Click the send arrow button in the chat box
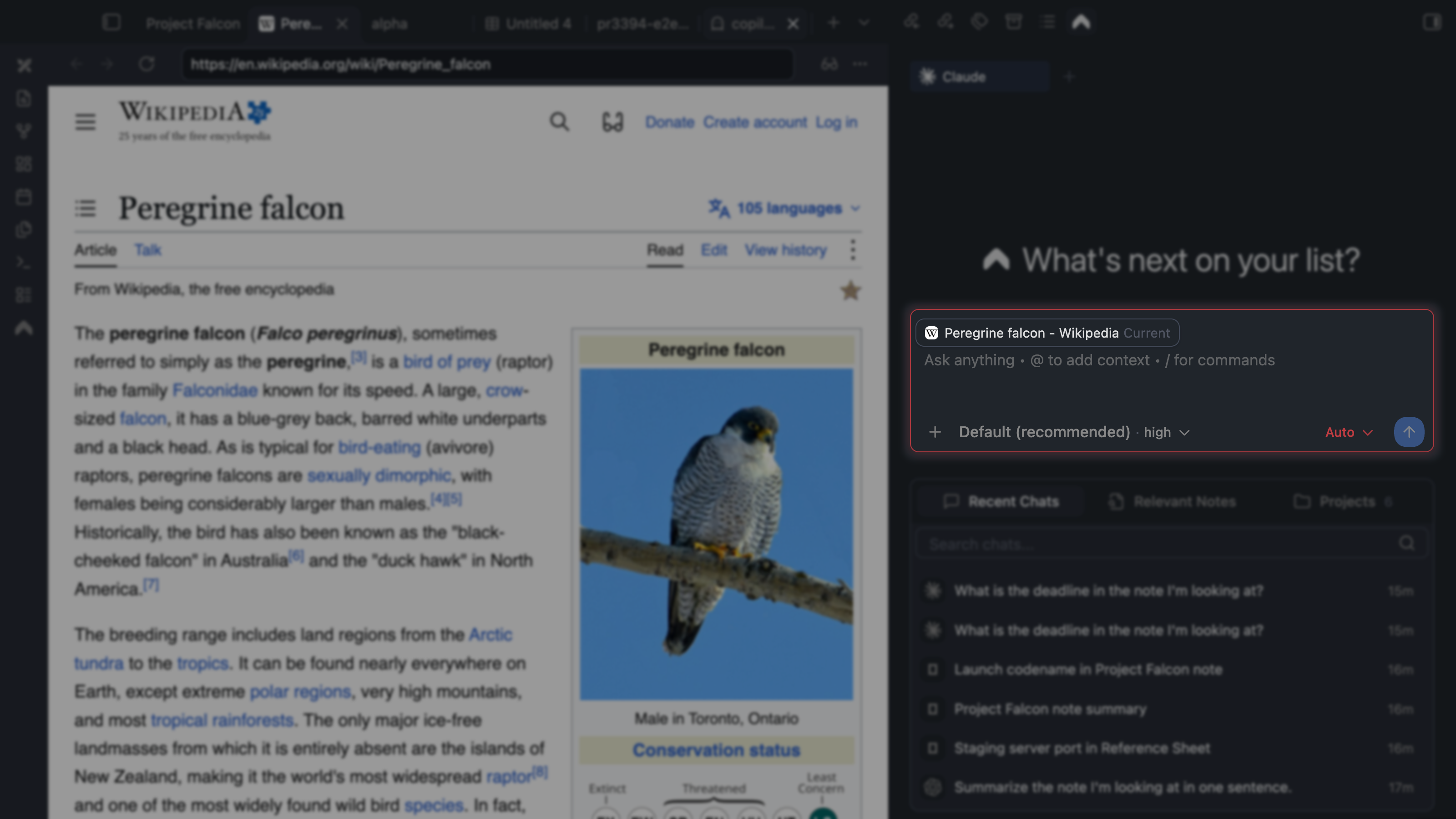The image size is (1456, 819). tap(1409, 432)
